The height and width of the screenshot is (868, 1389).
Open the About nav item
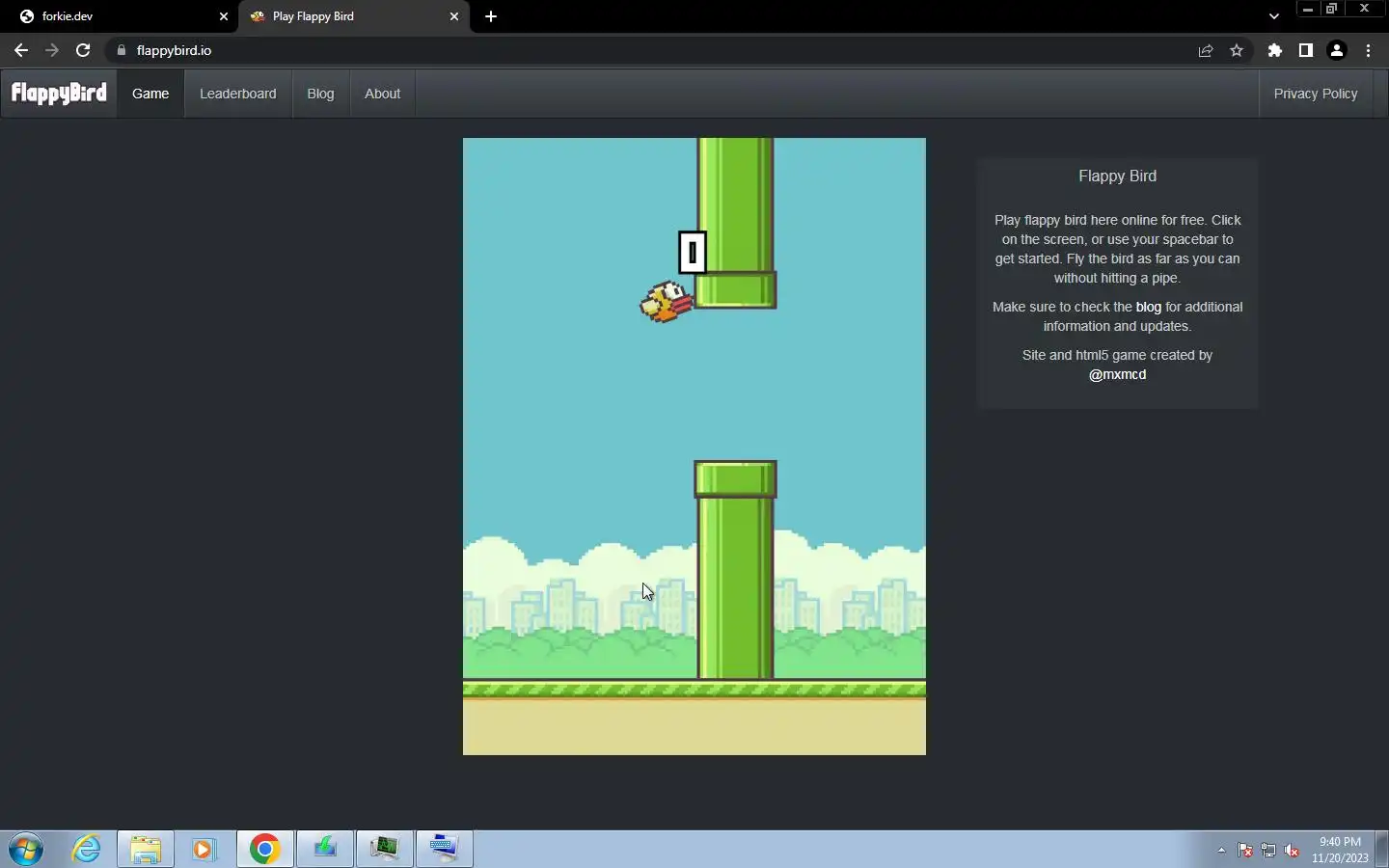382,94
